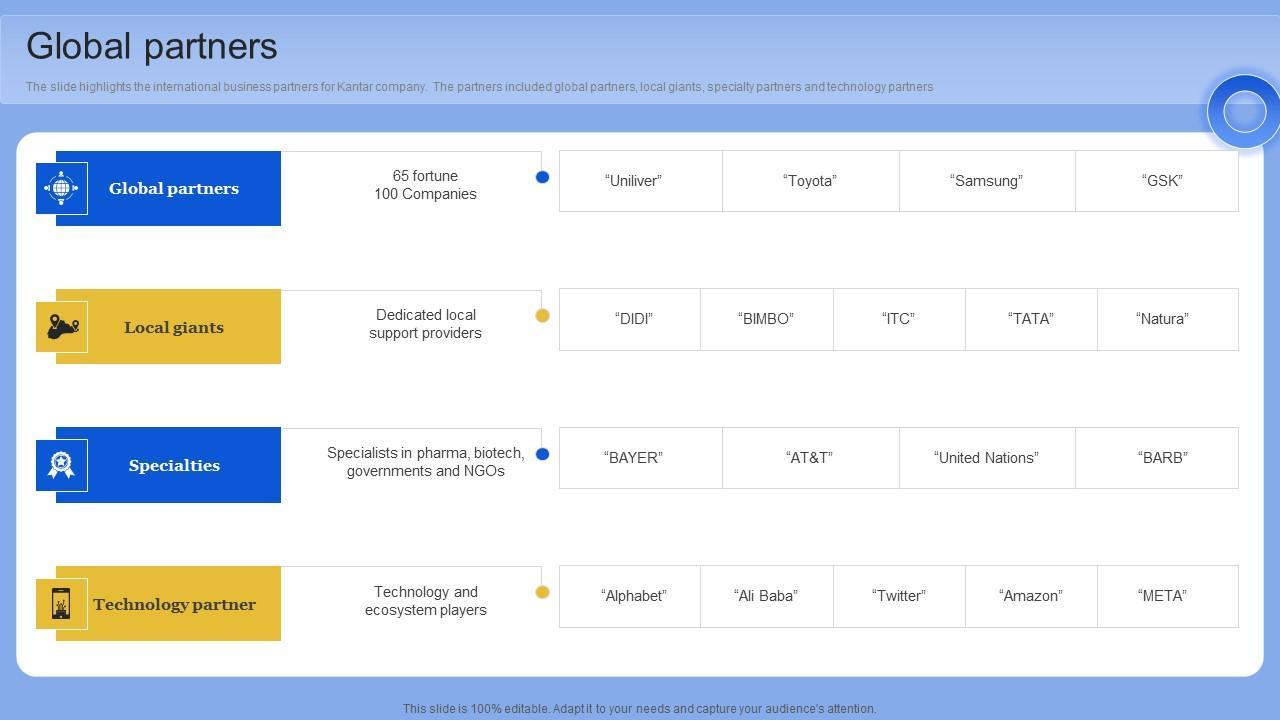Select the Technology partner yellow label
The width and height of the screenshot is (1280, 720).
[x=168, y=604]
